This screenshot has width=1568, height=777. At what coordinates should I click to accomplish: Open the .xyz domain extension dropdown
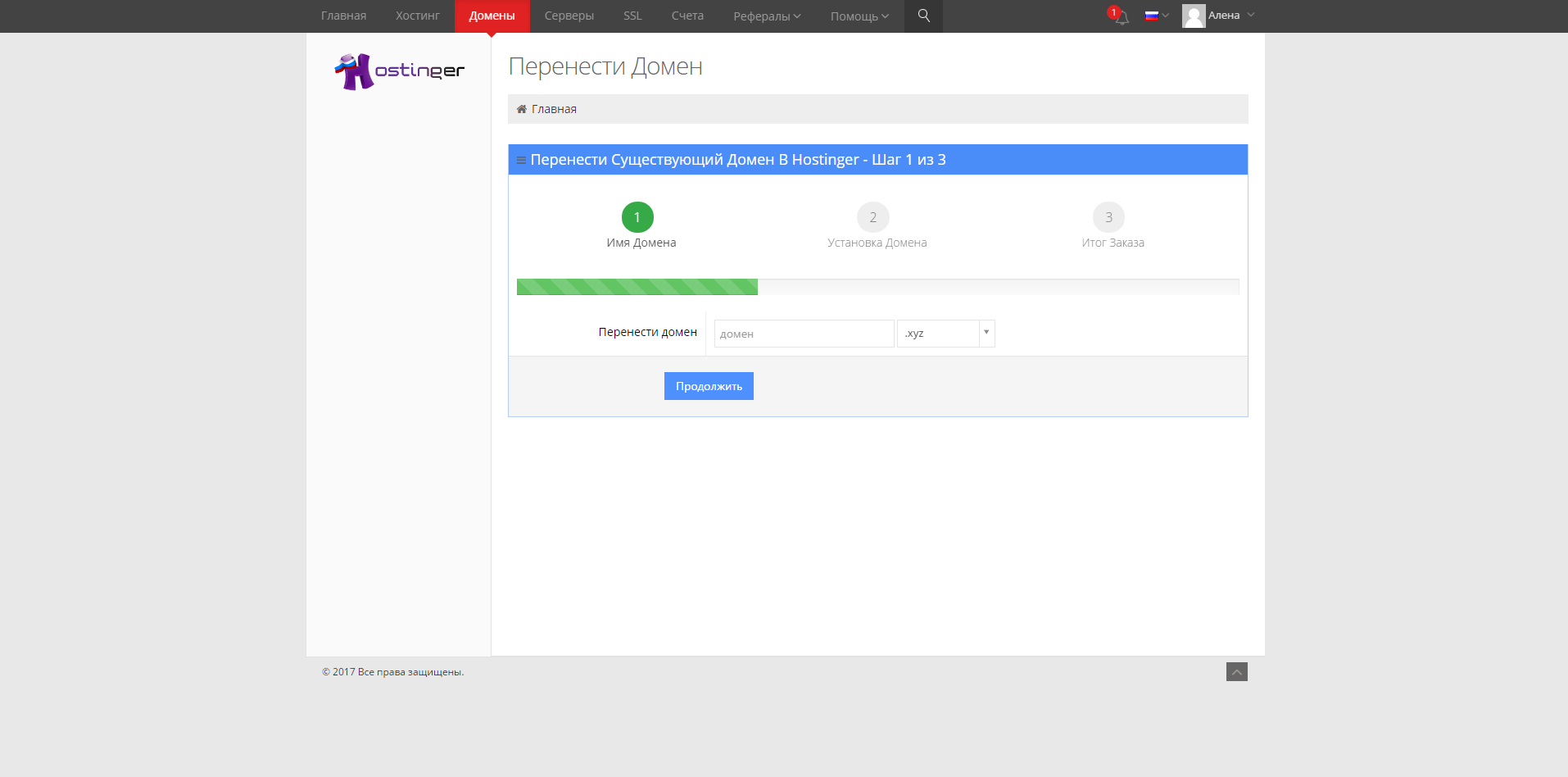[945, 334]
